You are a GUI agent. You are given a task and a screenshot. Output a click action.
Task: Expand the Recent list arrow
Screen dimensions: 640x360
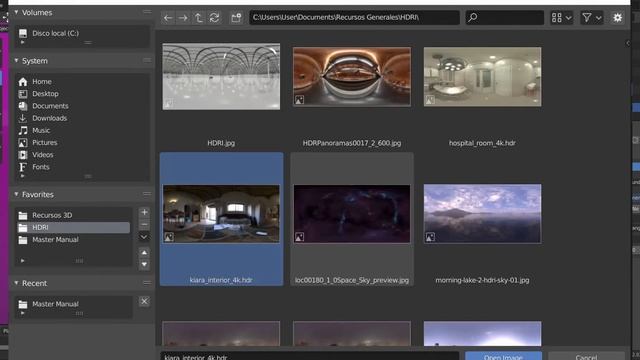point(22,313)
